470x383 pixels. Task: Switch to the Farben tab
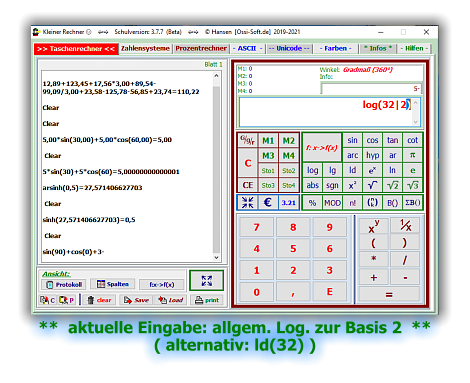(335, 48)
